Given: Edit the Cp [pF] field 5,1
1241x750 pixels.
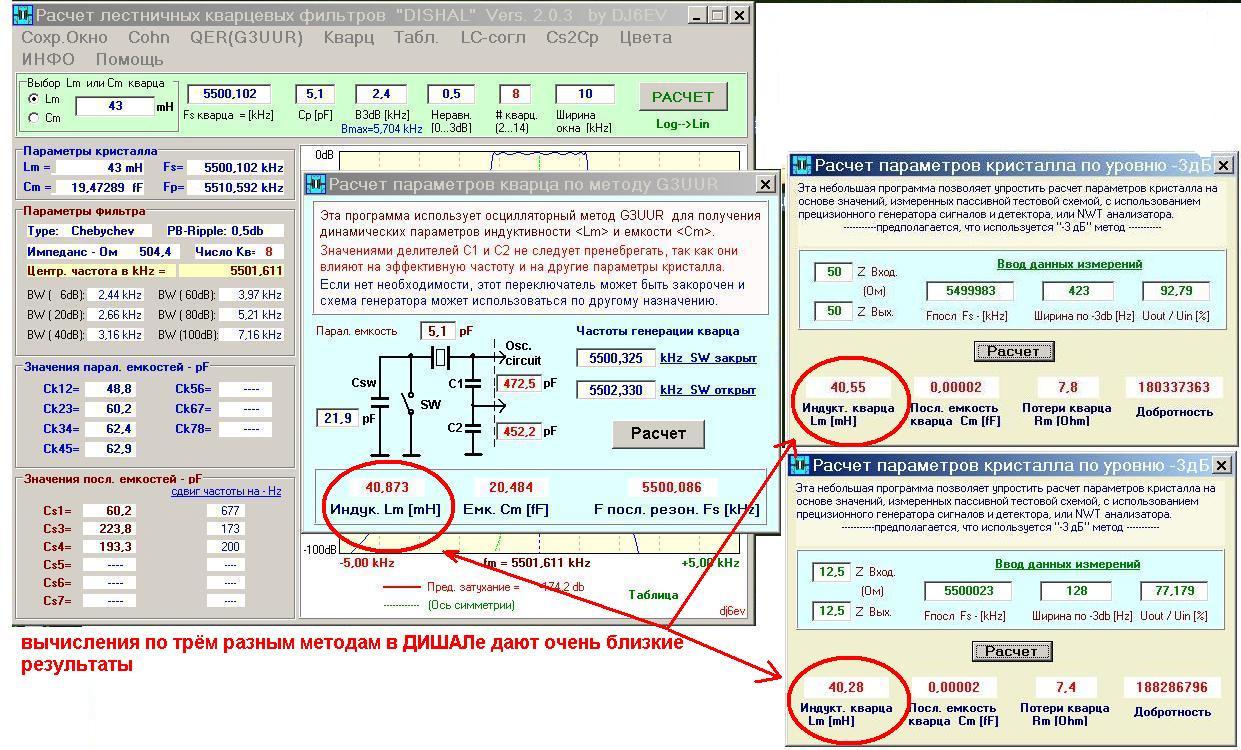Looking at the screenshot, I should (315, 94).
